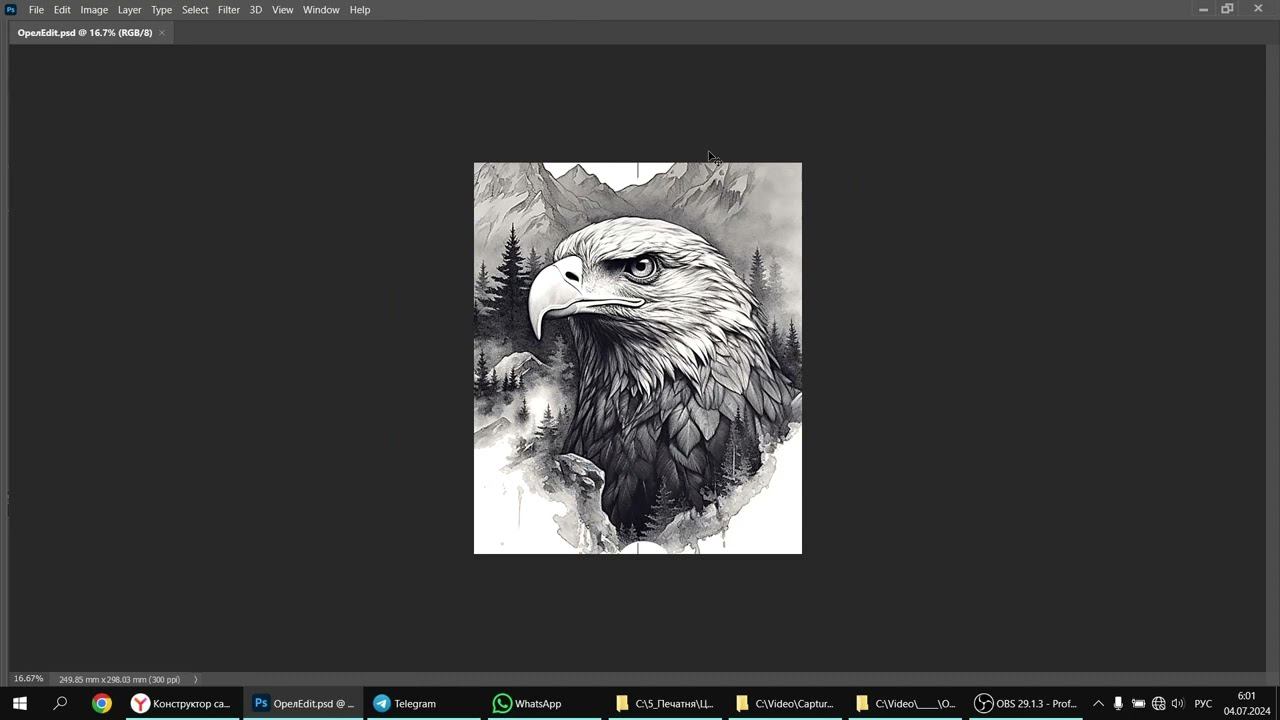Click the microphone tray icon
This screenshot has height=720, width=1280.
pyautogui.click(x=1118, y=704)
